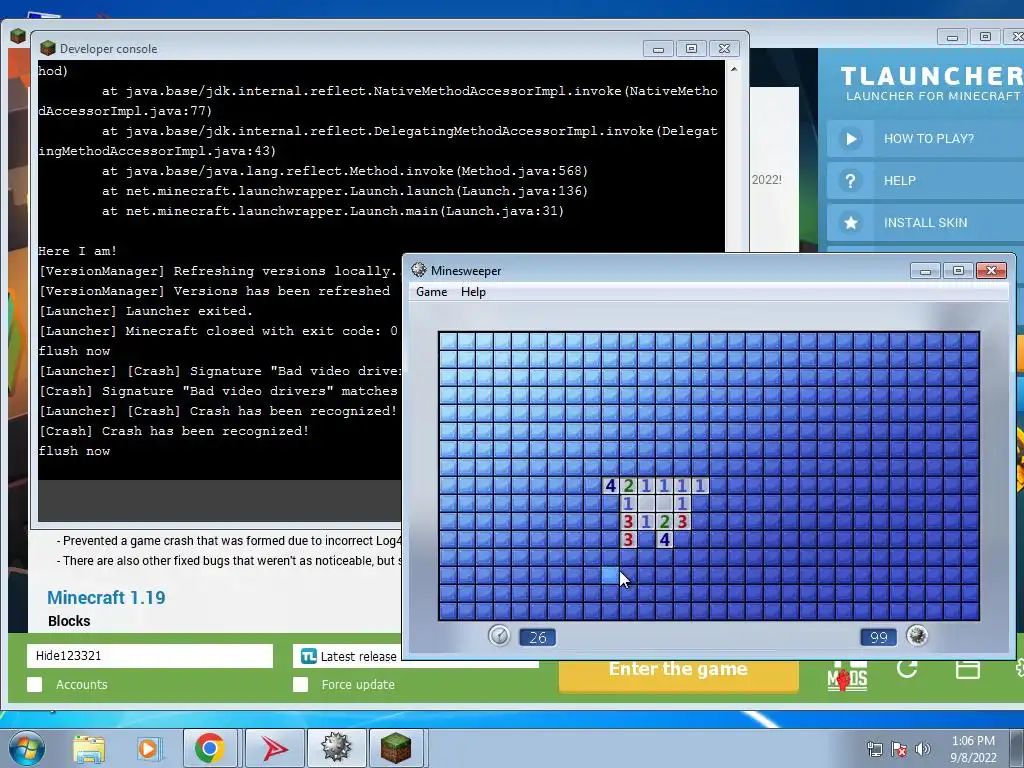This screenshot has width=1024, height=768.
Task: Switch to Minesweeper from the taskbar
Action: click(x=336, y=748)
